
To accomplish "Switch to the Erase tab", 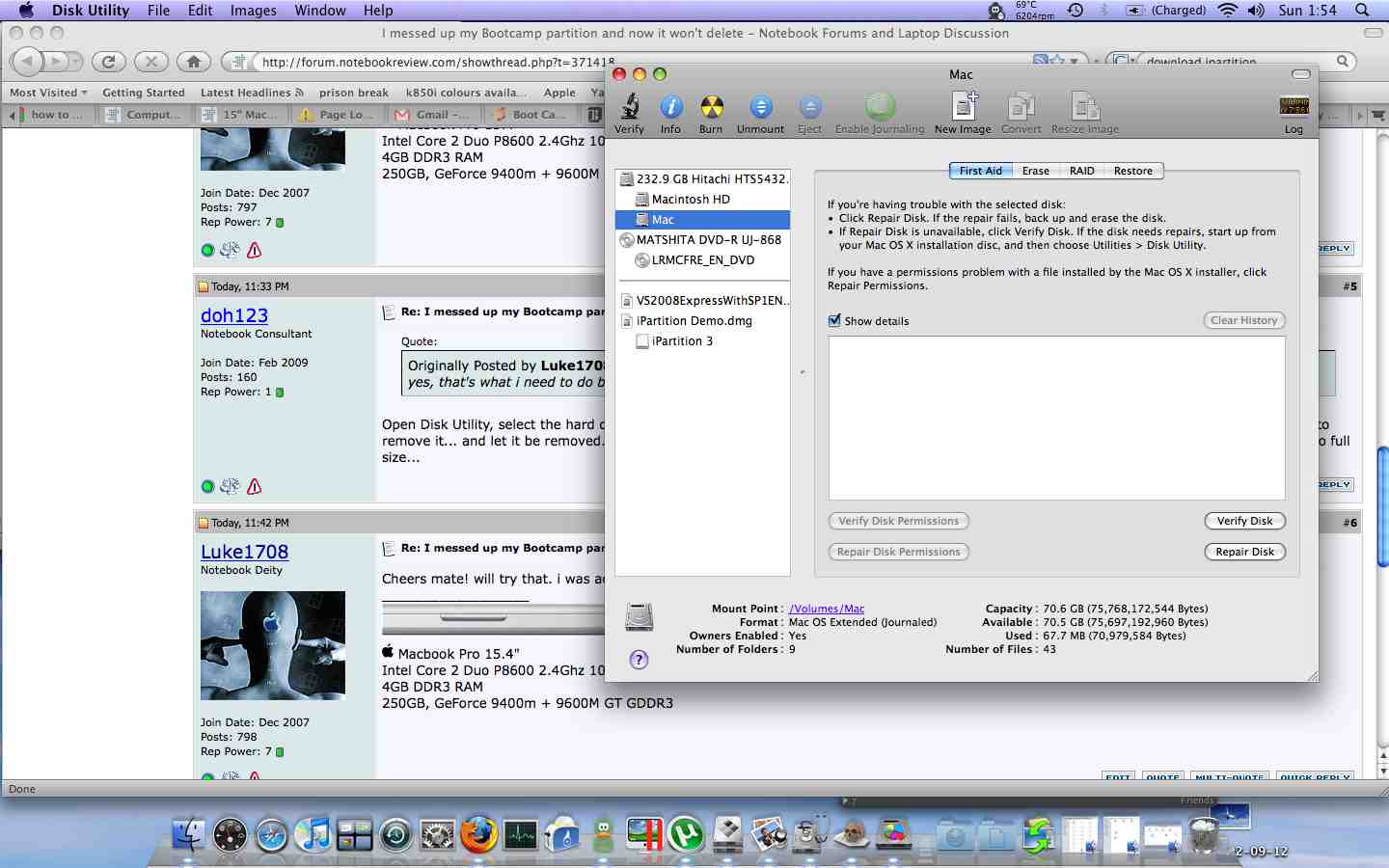I will click(1035, 171).
